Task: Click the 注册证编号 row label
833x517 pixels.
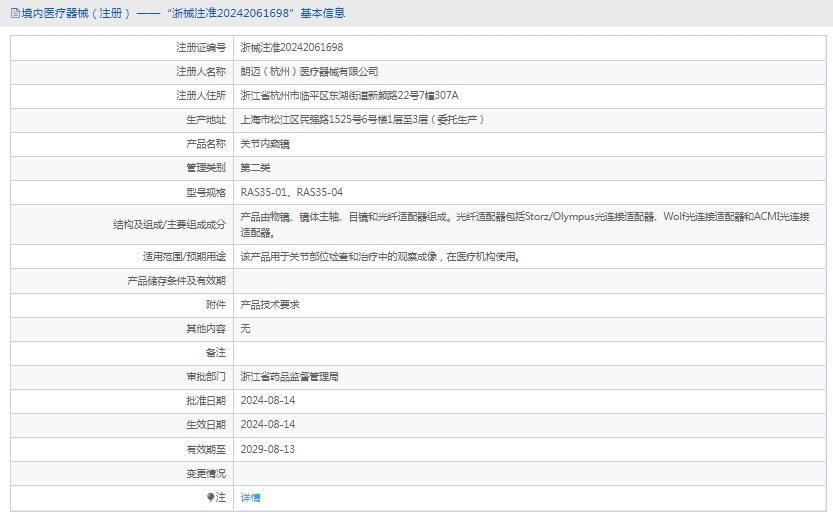Action: (x=200, y=47)
